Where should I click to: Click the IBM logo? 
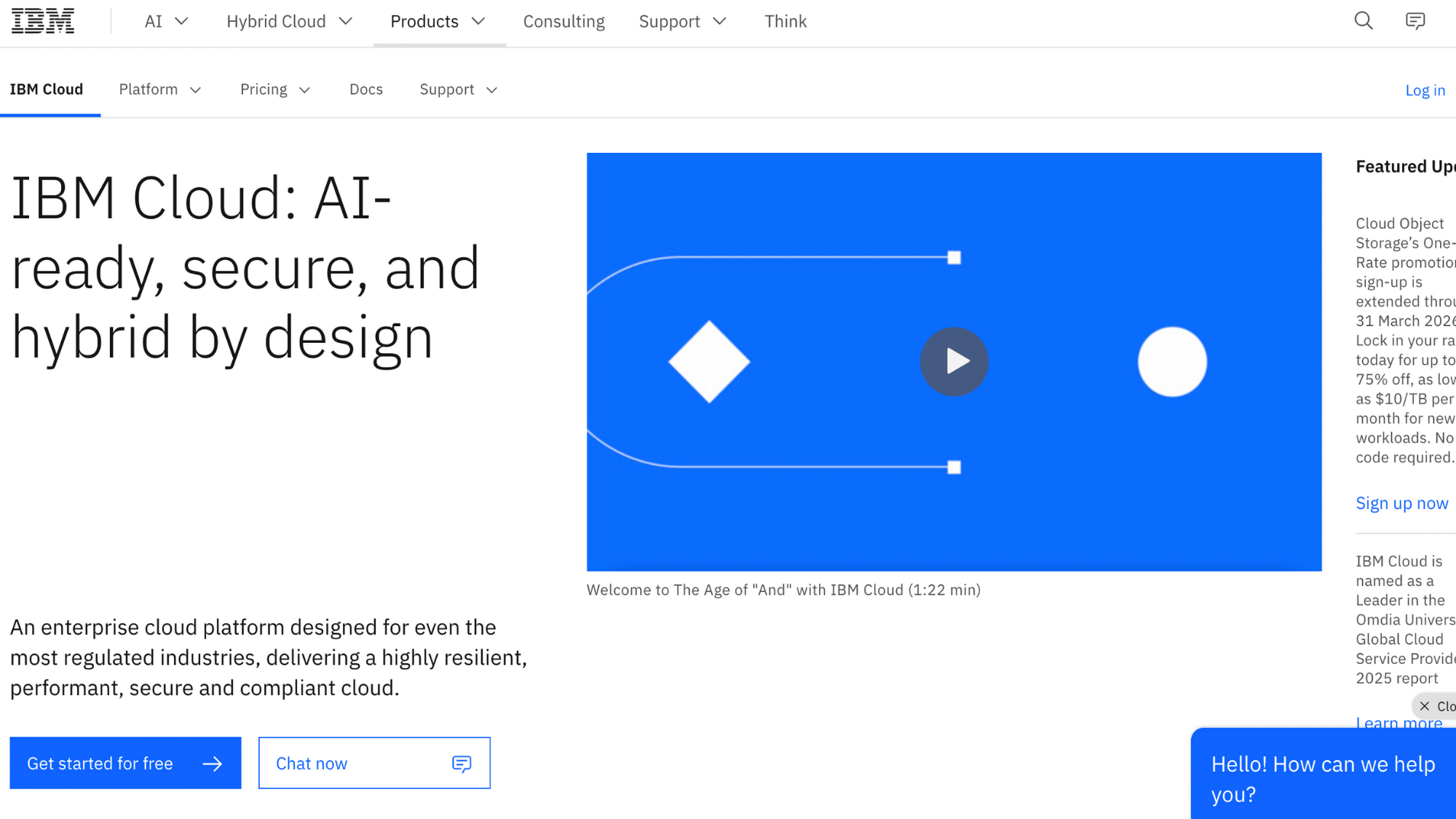pyautogui.click(x=43, y=21)
